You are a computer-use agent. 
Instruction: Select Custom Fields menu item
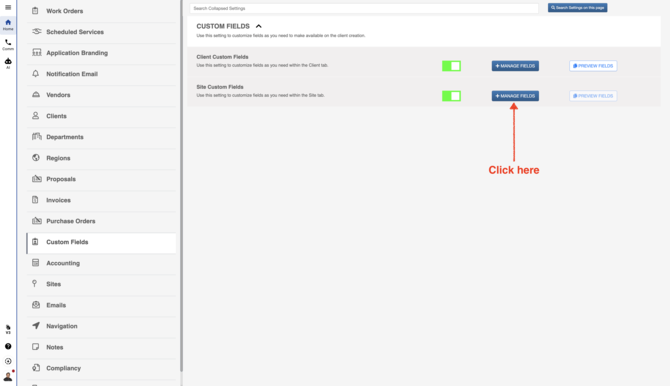pyautogui.click(x=101, y=242)
